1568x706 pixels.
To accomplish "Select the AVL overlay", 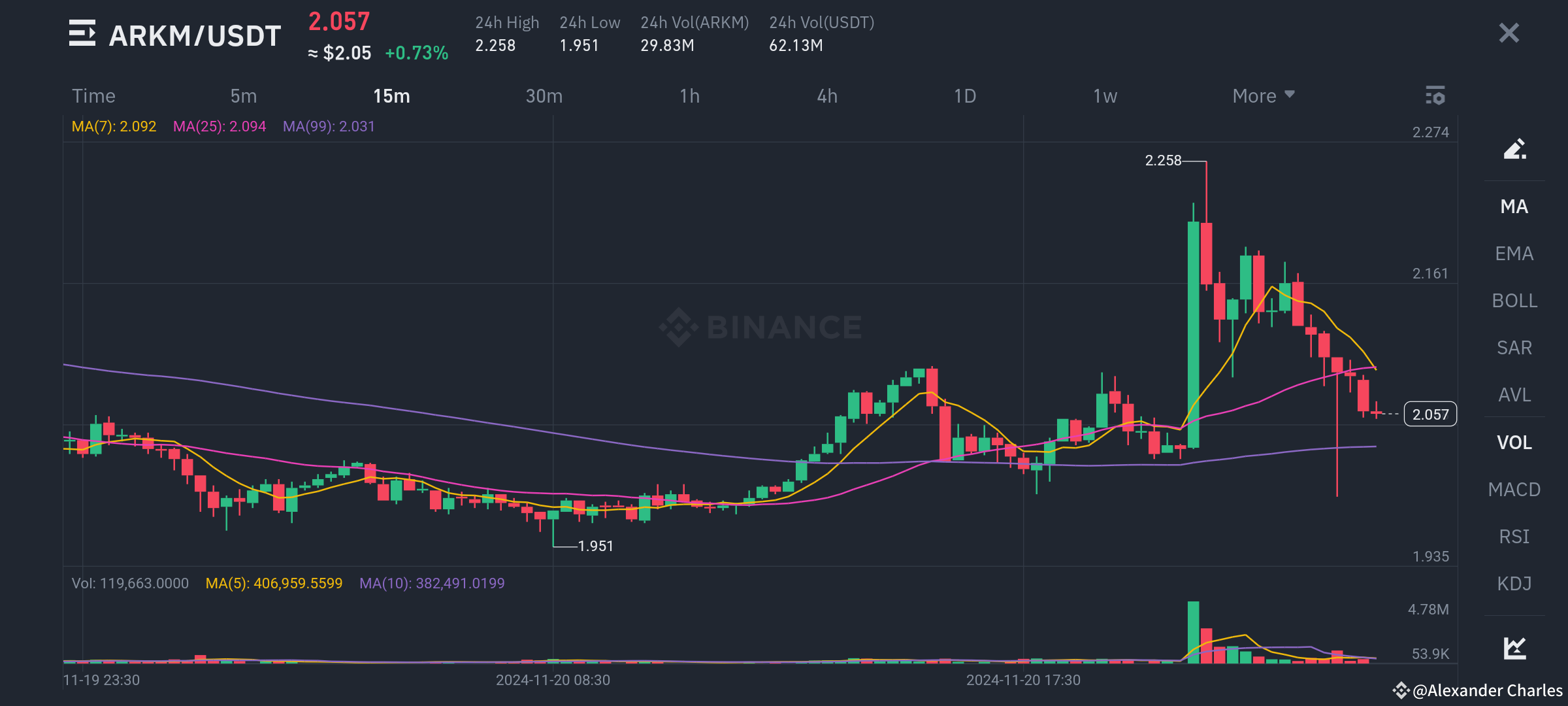I will (x=1514, y=395).
